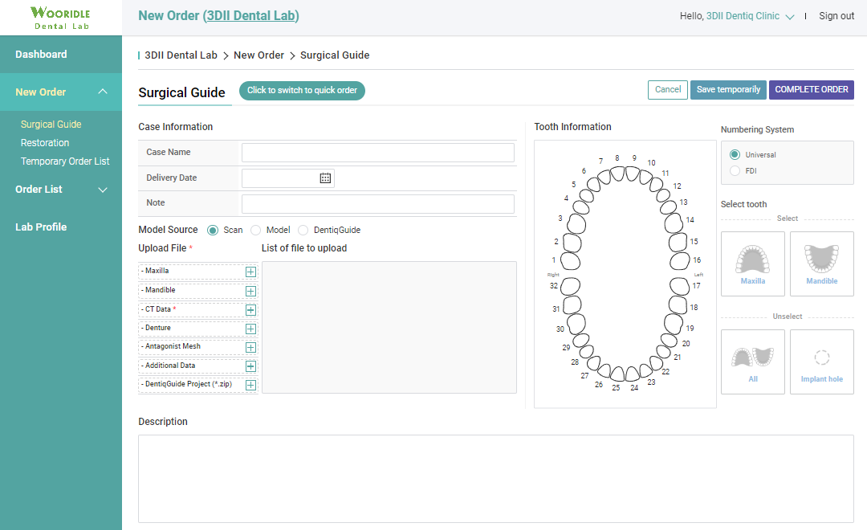Sign out of the account
This screenshot has width=867, height=530.
836,16
